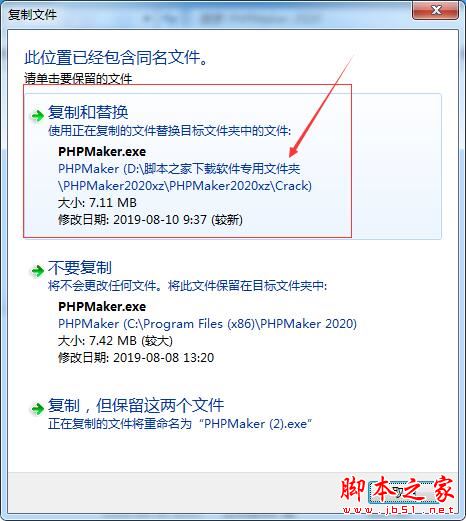Click the green arrow beside 不要复制
This screenshot has height=521, width=466.
[37, 271]
